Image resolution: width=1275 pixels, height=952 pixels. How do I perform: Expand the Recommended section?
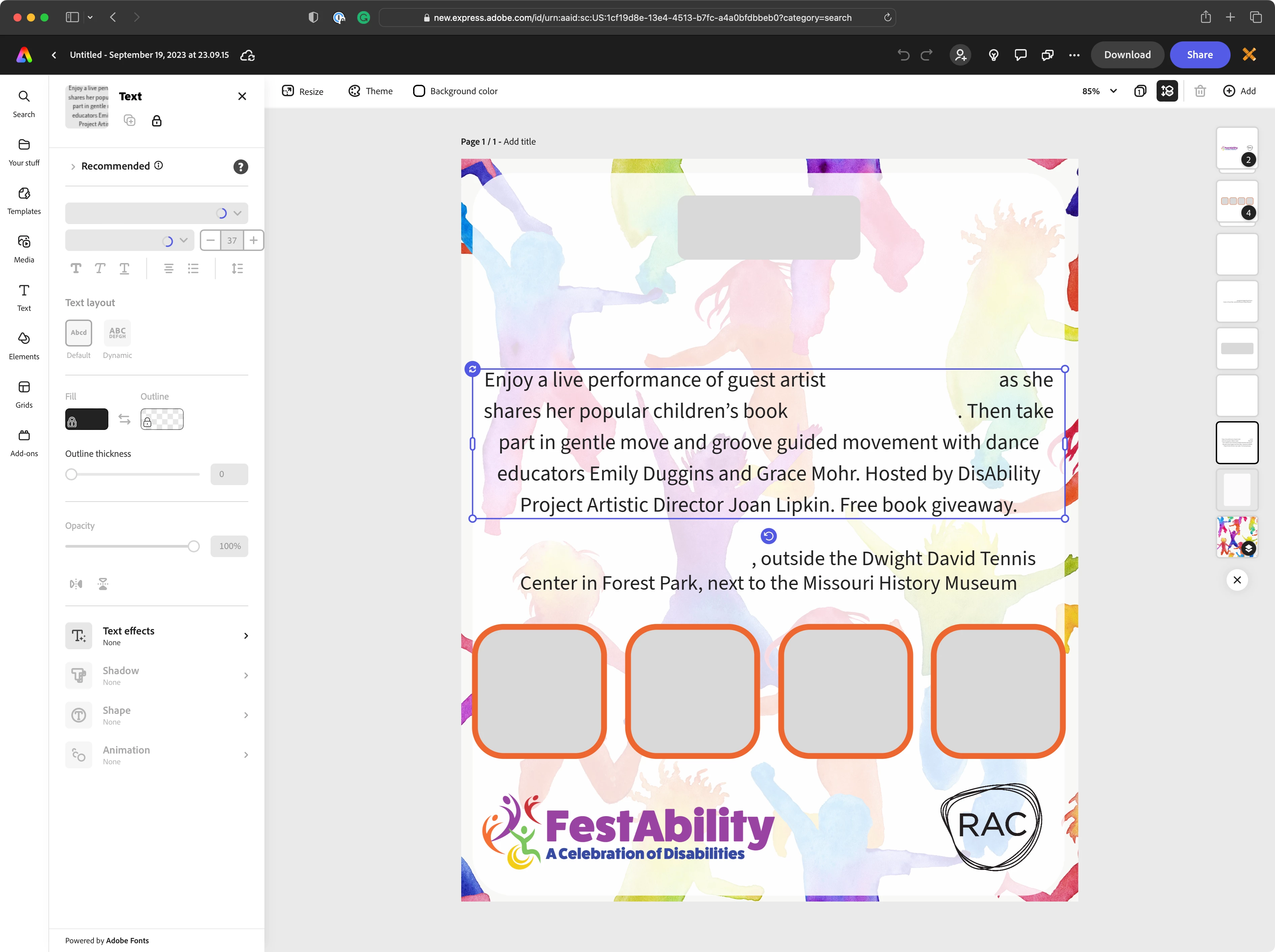(73, 167)
